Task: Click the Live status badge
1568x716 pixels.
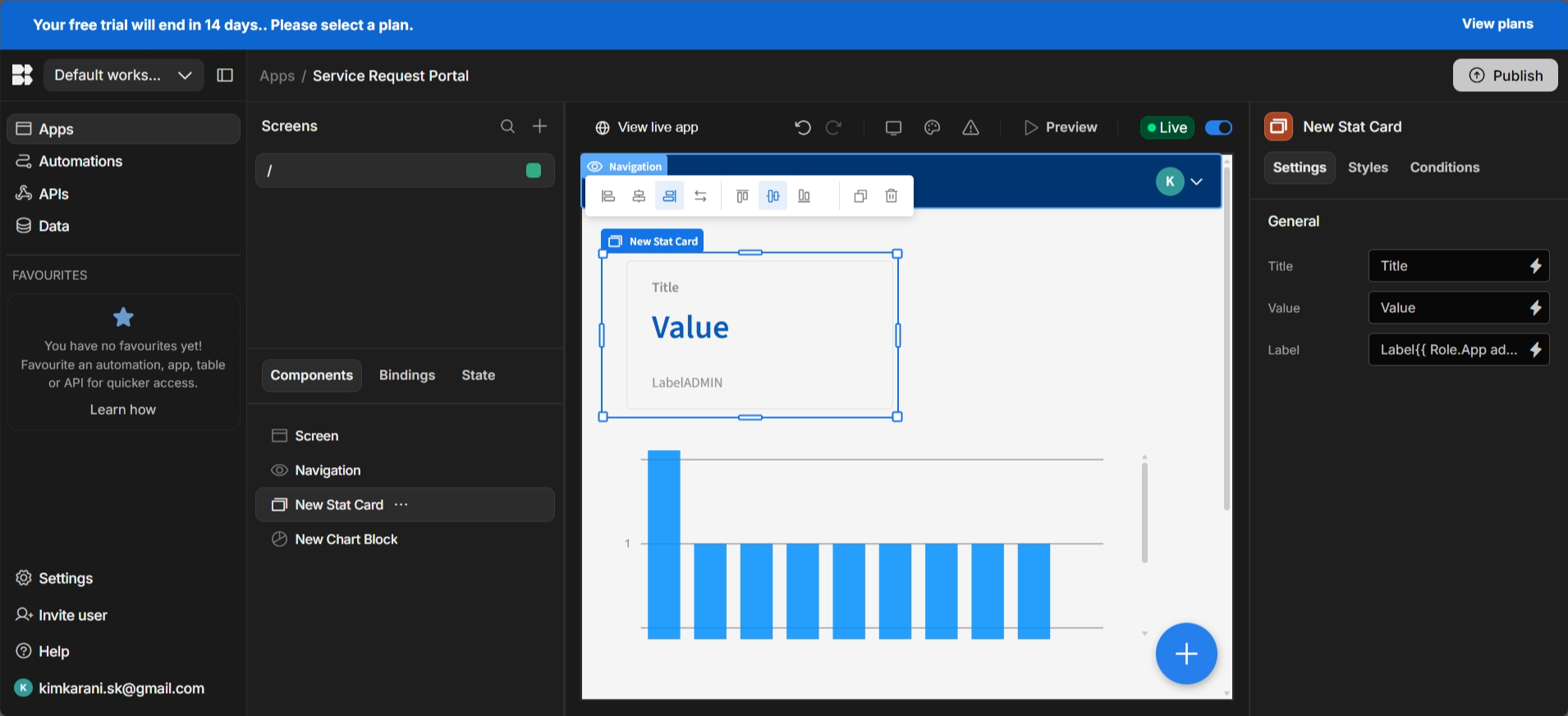Action: click(x=1167, y=127)
